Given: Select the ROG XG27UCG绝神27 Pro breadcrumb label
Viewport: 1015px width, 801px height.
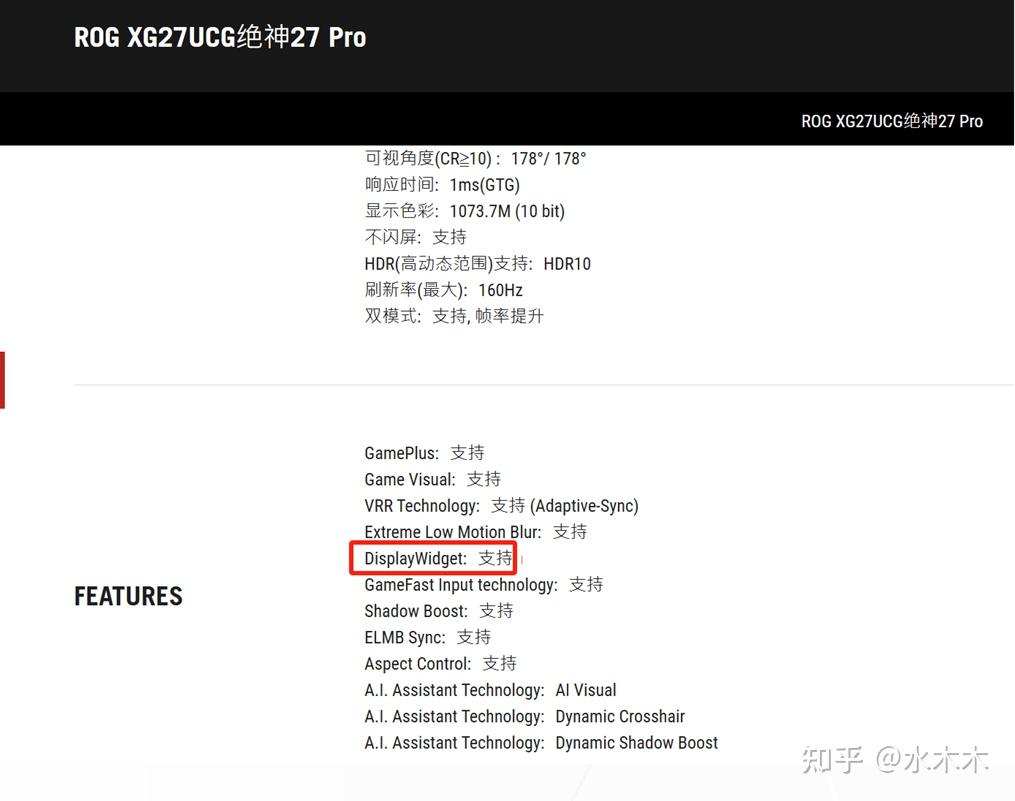Looking at the screenshot, I should (x=891, y=121).
